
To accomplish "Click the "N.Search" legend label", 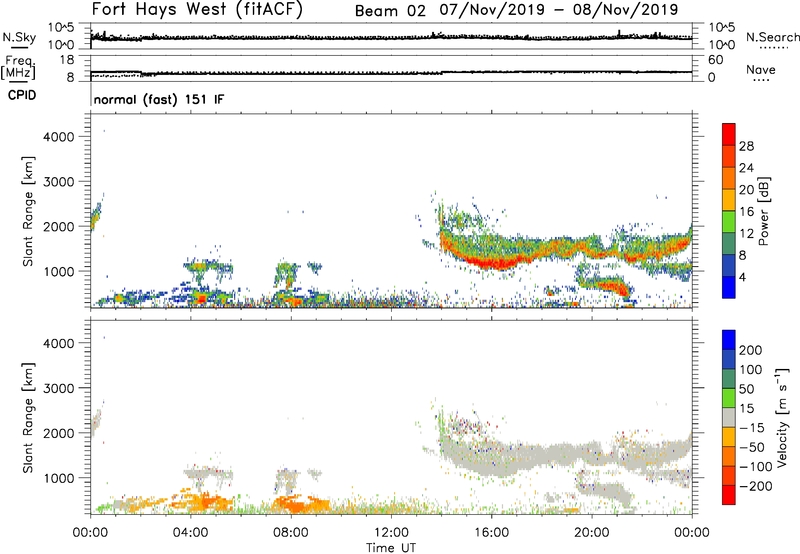I will tap(773, 37).
